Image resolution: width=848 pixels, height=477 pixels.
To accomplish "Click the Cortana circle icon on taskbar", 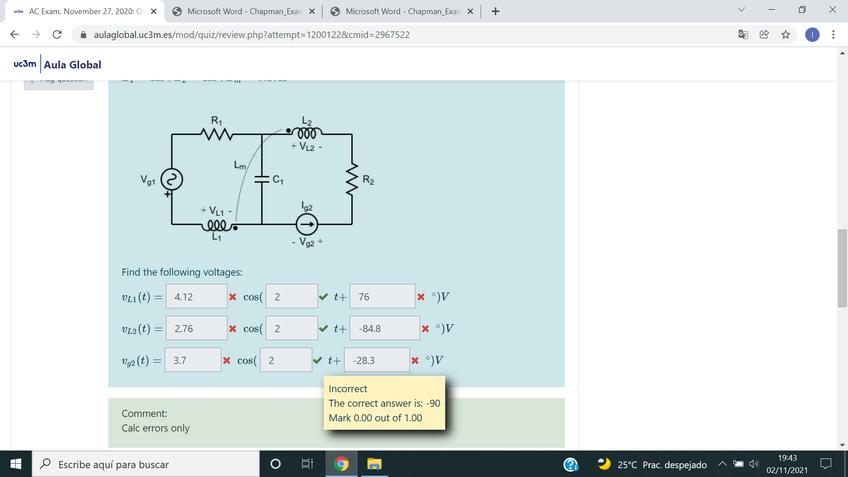I will [x=274, y=465].
